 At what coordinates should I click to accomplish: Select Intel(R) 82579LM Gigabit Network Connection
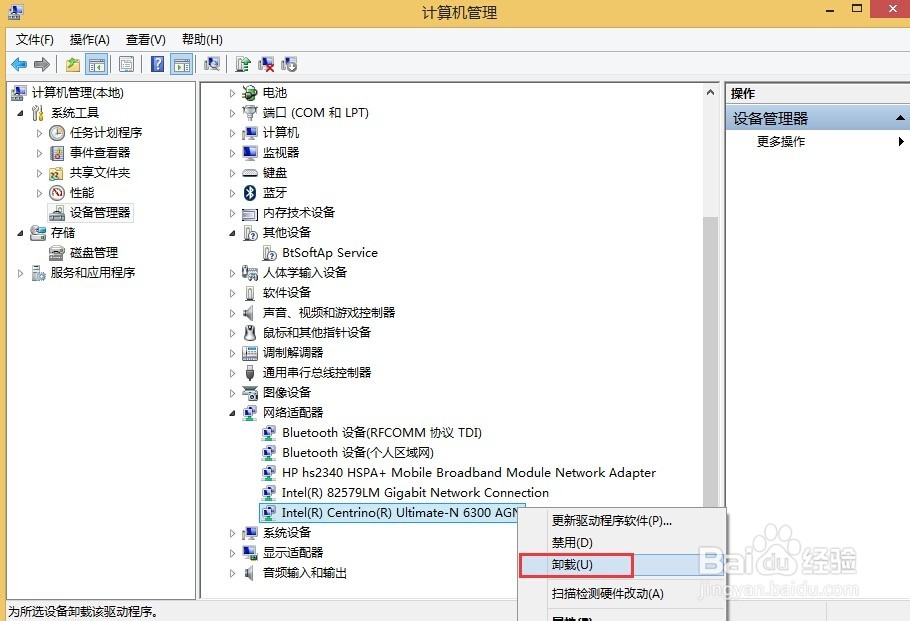pos(415,493)
